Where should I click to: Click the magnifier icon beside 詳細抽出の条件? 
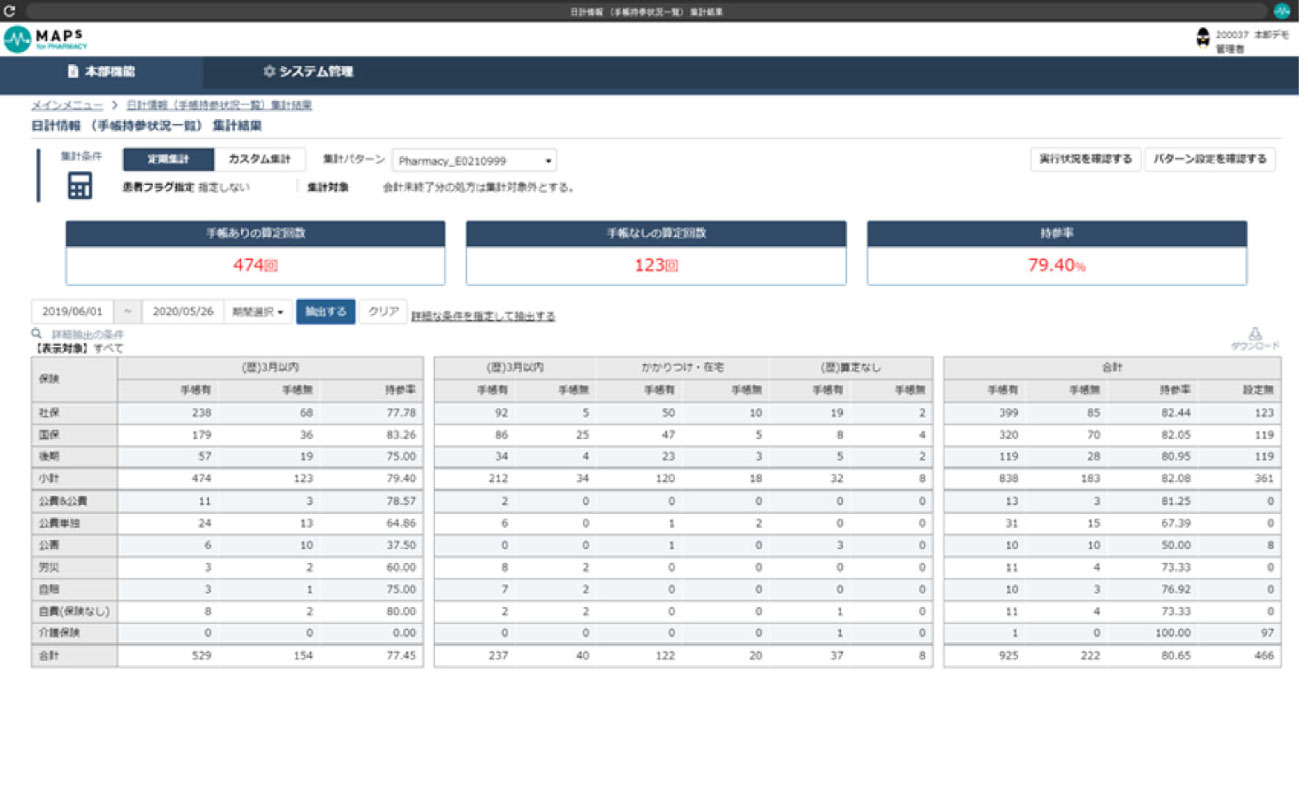(37, 334)
